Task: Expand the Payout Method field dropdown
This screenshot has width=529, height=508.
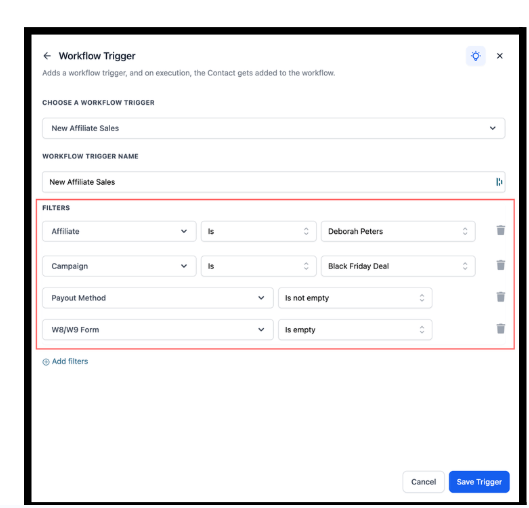Action: [x=158, y=298]
